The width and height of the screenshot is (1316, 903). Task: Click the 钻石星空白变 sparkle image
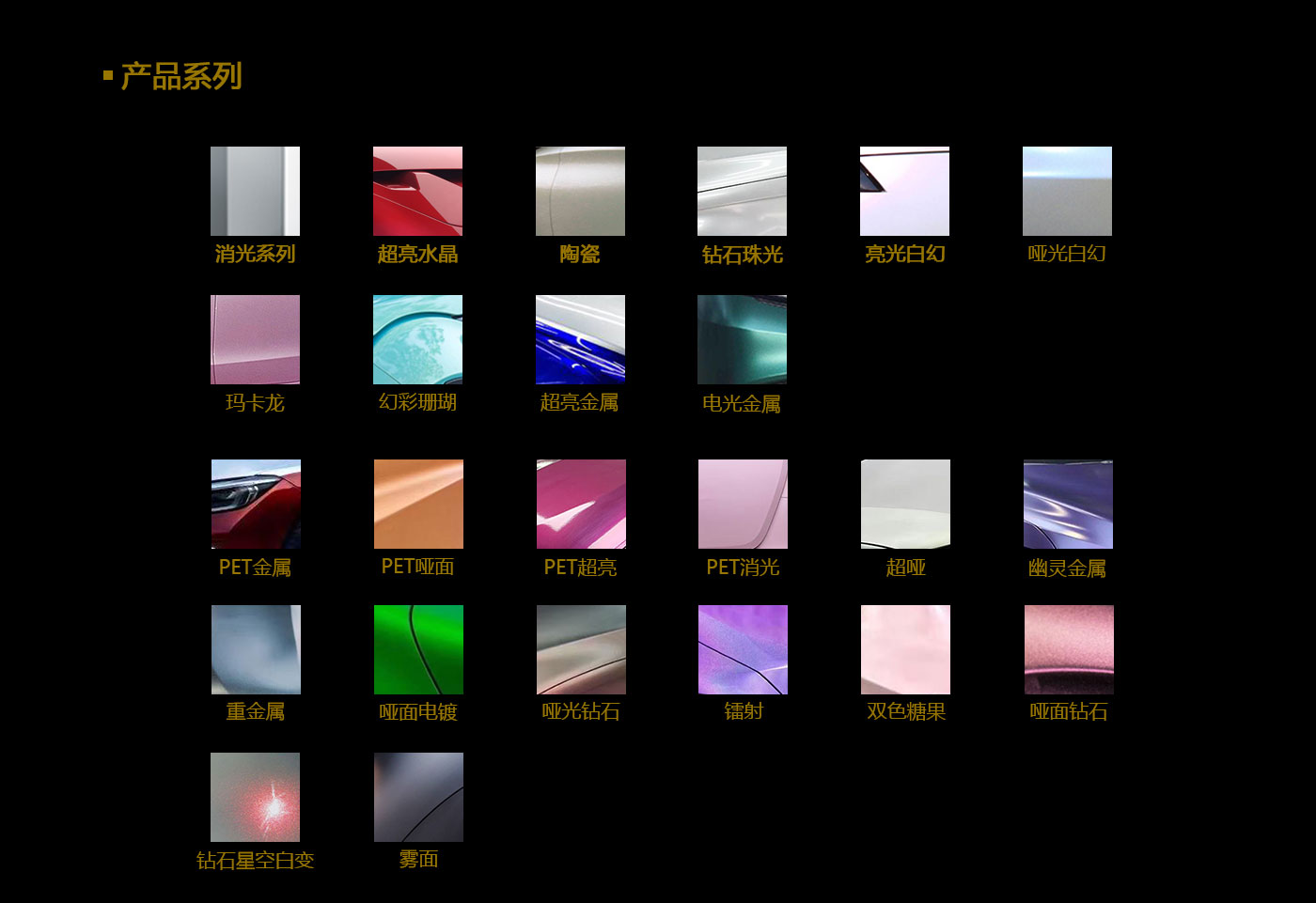255,797
